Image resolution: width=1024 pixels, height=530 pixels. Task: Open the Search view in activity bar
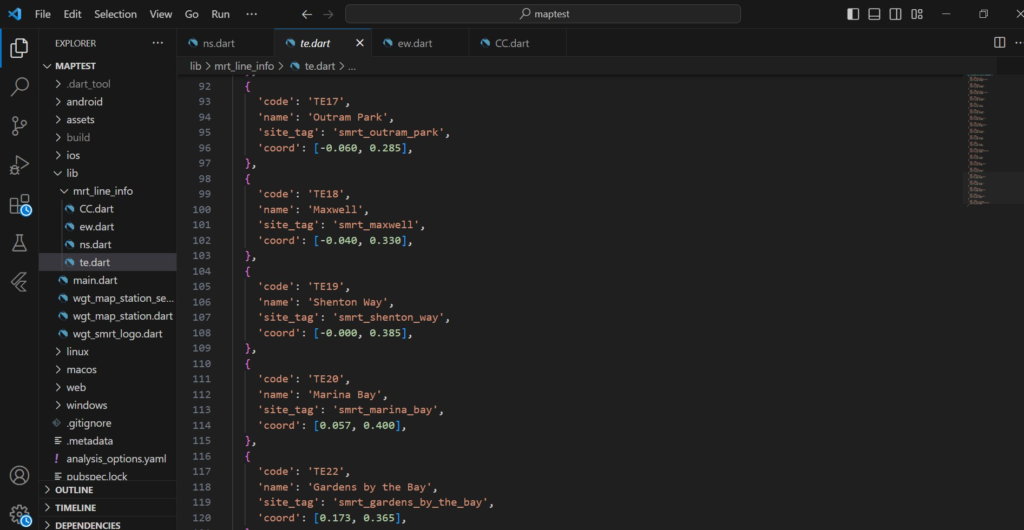point(19,87)
